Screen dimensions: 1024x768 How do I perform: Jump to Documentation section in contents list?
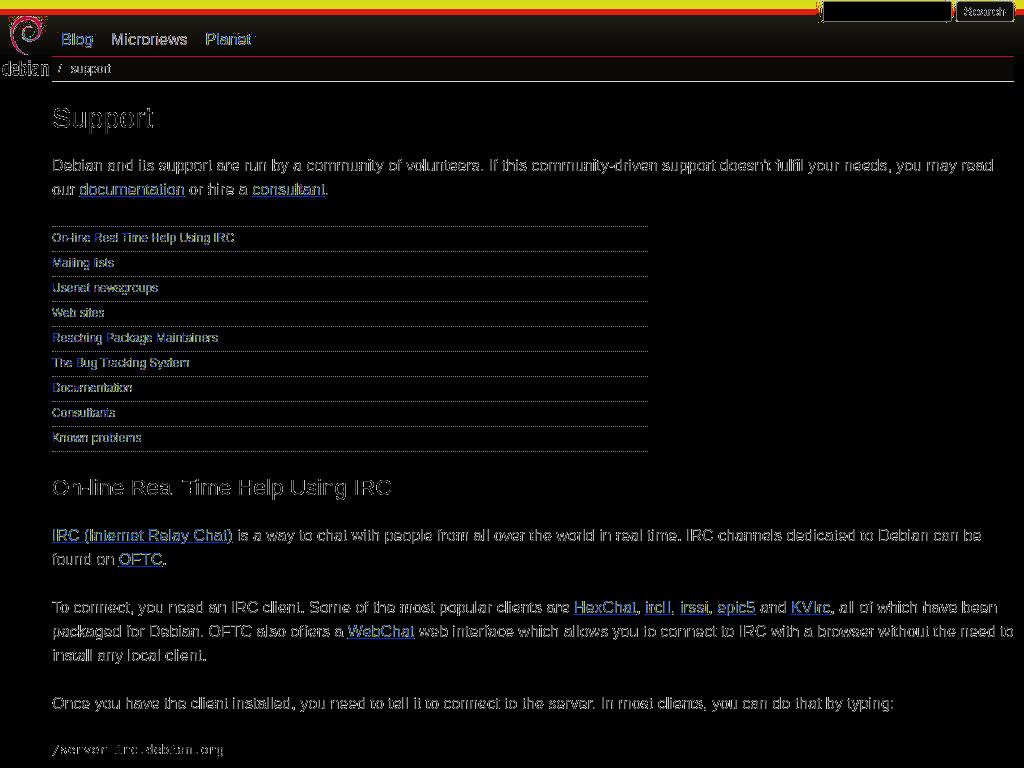[x=92, y=387]
